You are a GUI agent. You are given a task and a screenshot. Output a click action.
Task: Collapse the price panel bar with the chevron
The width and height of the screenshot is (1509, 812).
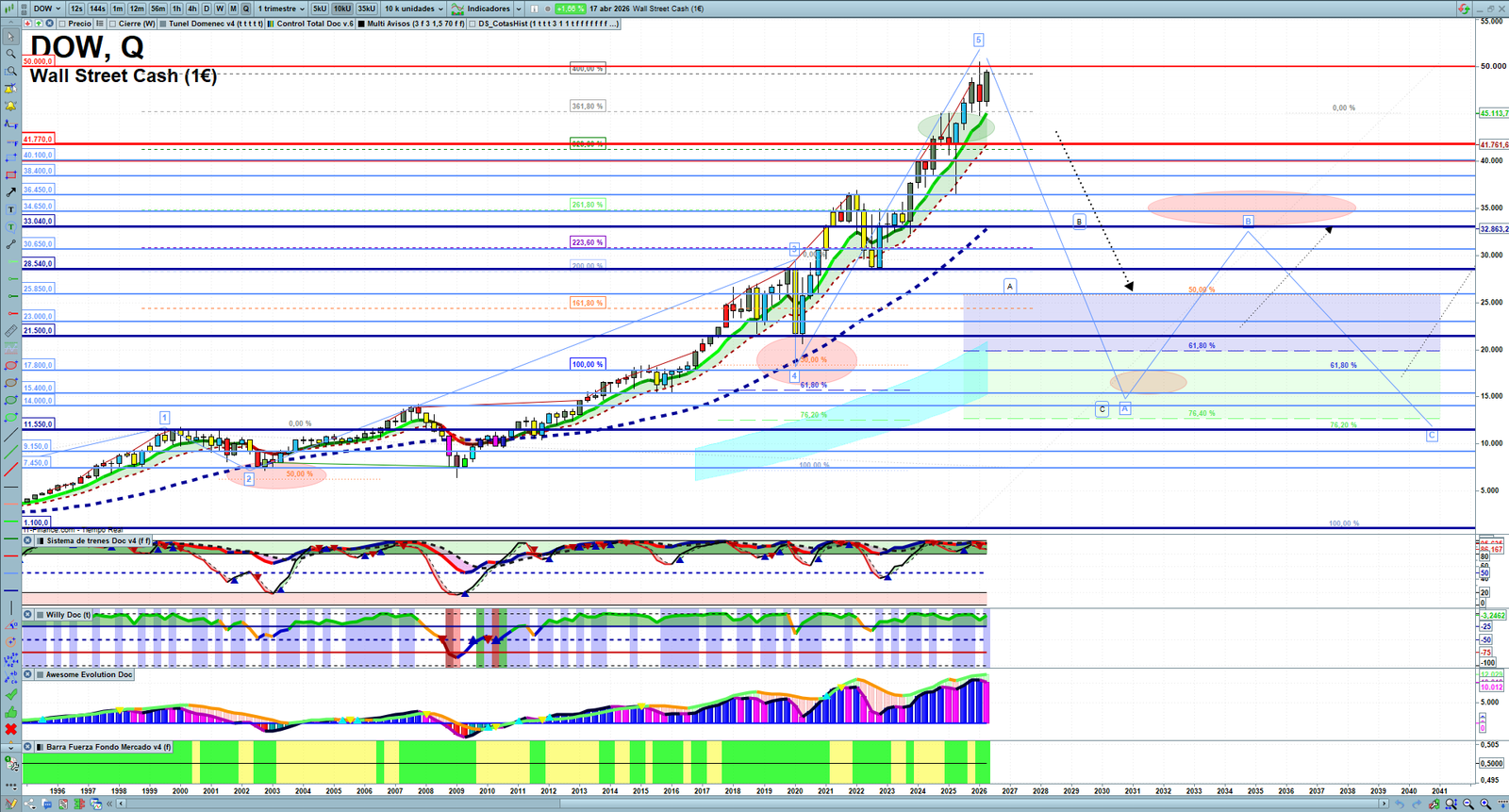coord(10,24)
